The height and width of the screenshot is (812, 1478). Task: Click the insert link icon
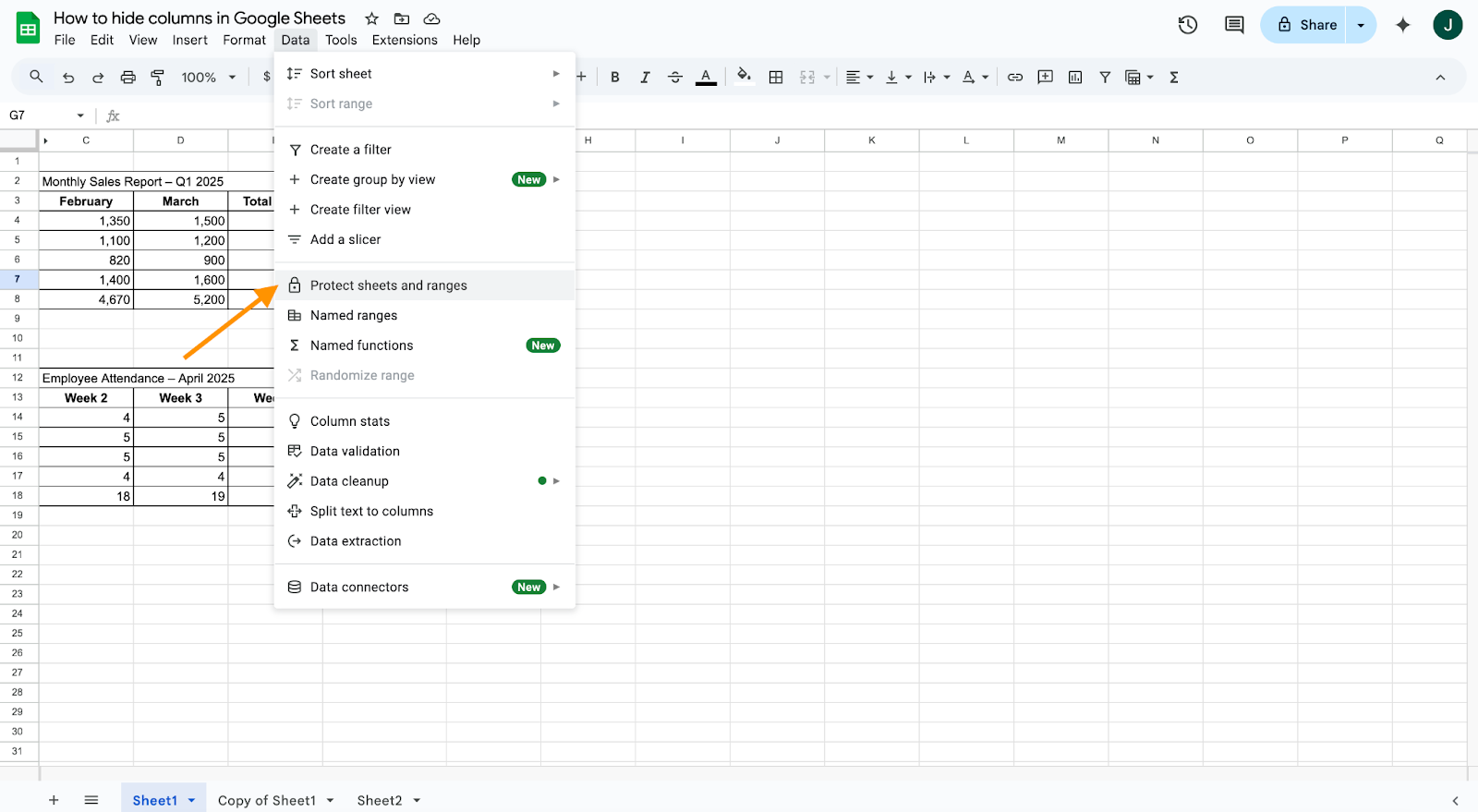[x=1015, y=78]
